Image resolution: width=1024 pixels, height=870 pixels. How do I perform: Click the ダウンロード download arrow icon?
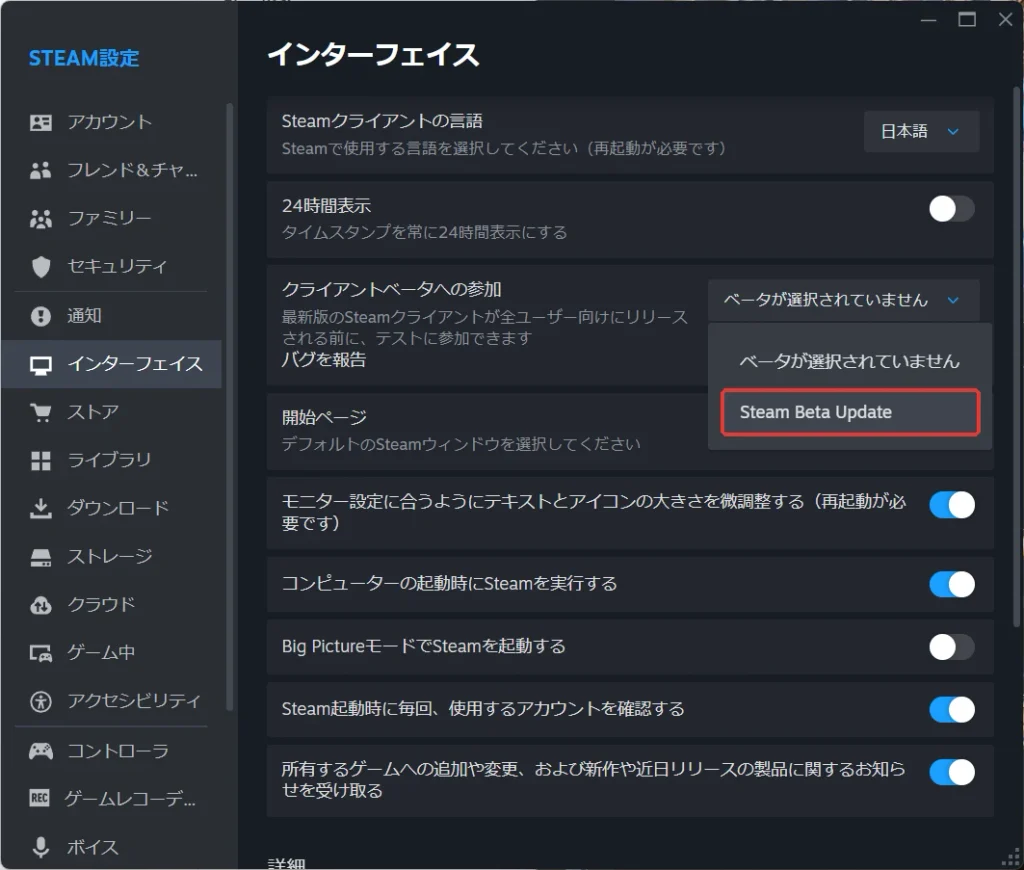point(40,508)
